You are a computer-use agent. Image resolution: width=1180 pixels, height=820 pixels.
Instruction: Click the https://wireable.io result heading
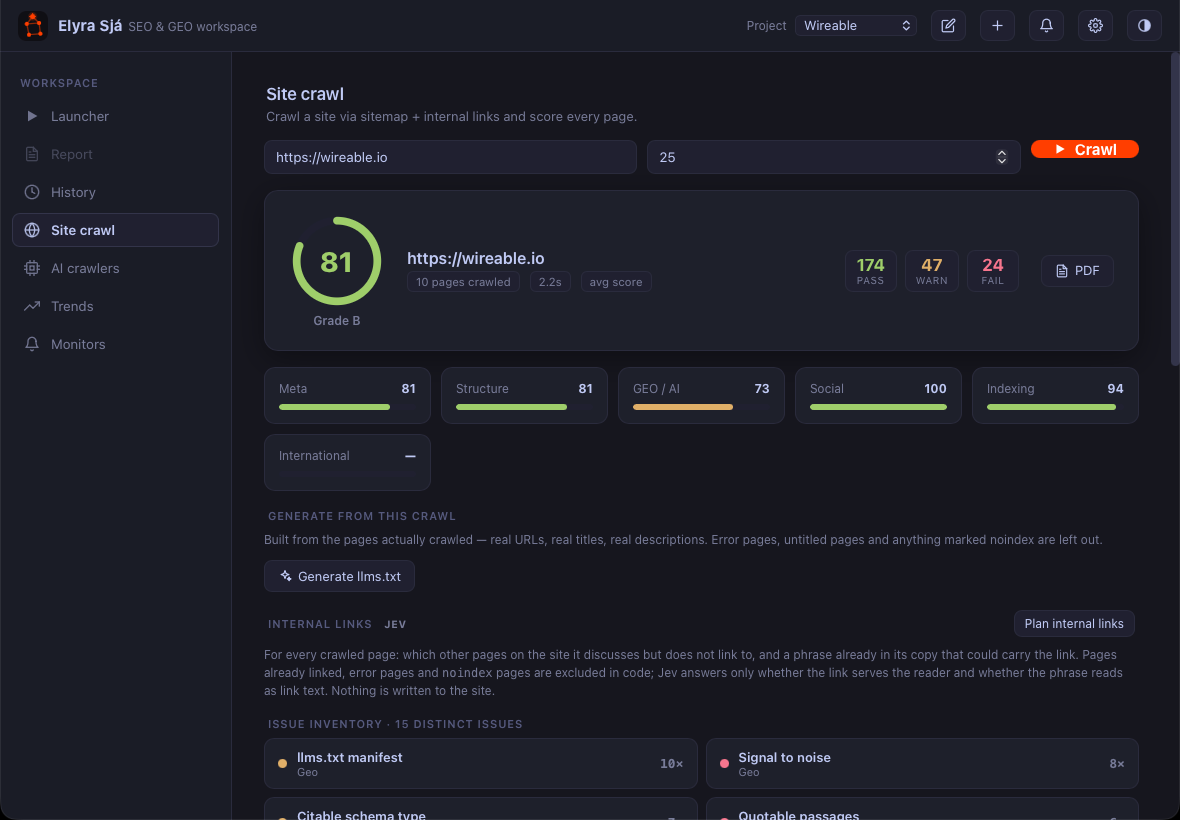click(476, 258)
